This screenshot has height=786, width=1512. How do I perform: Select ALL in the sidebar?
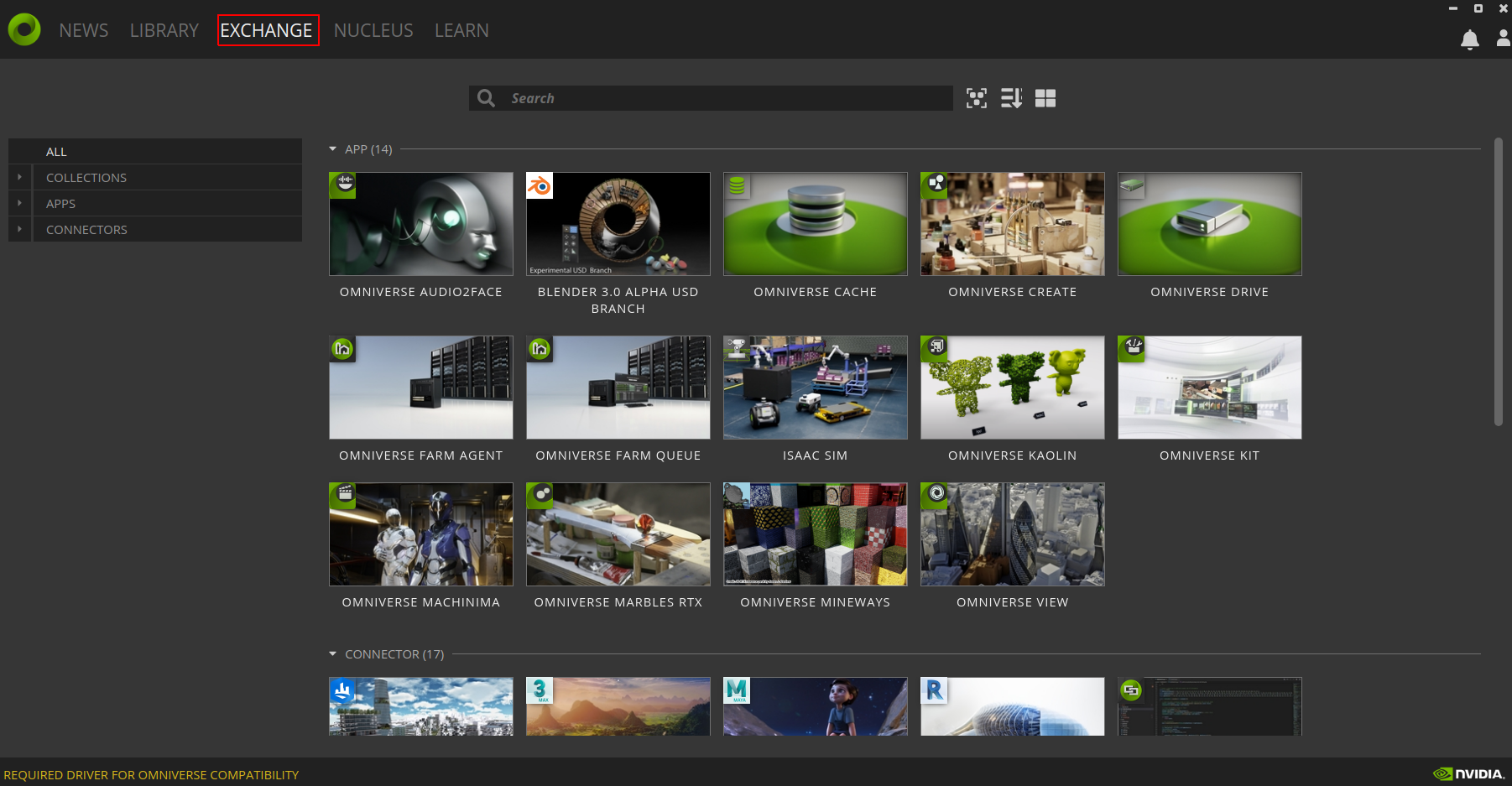pos(155,152)
